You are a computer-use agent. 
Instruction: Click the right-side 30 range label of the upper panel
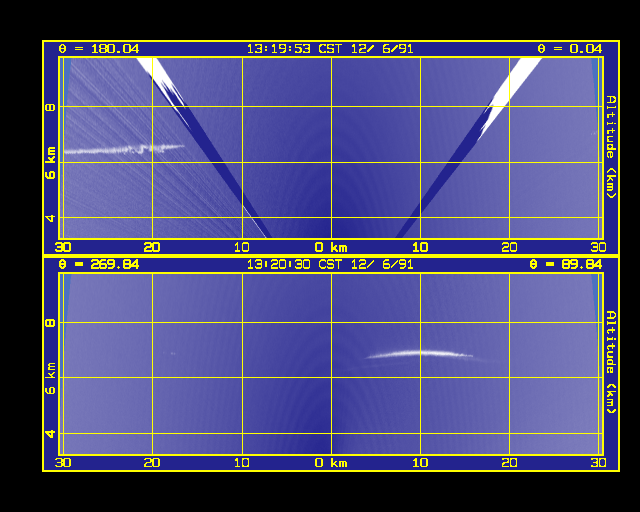click(x=598, y=247)
